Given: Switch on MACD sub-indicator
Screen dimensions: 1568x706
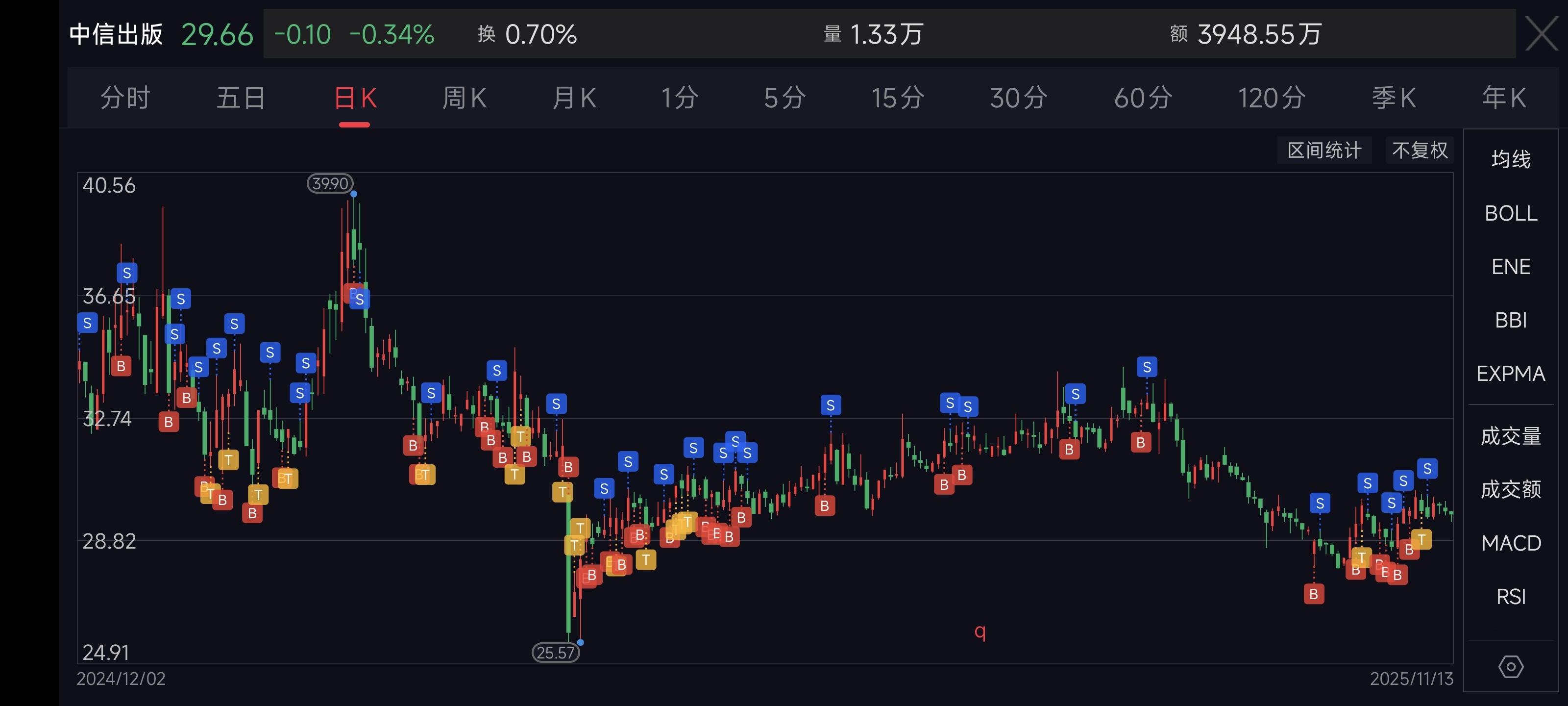Looking at the screenshot, I should click(1510, 543).
